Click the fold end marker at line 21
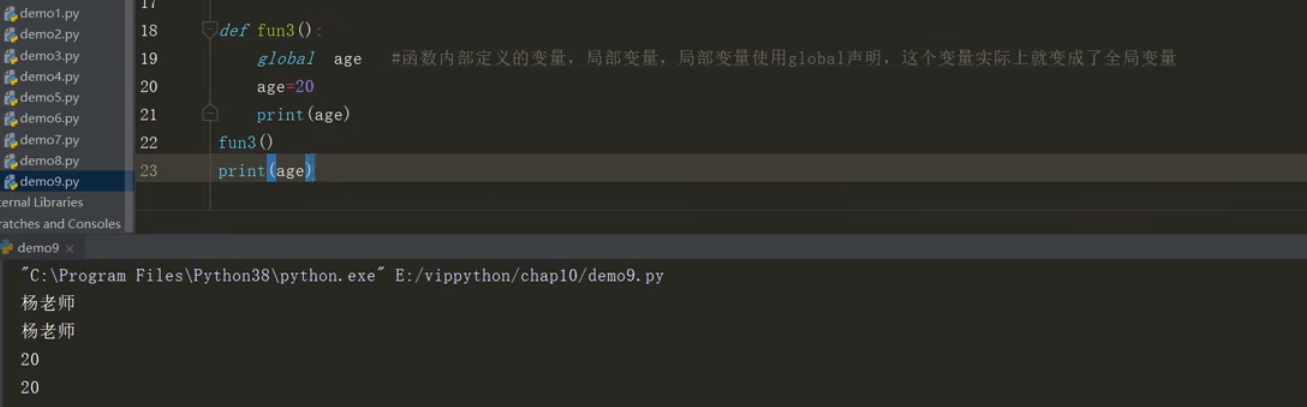Screen dimensions: 1307x407 pos(210,113)
